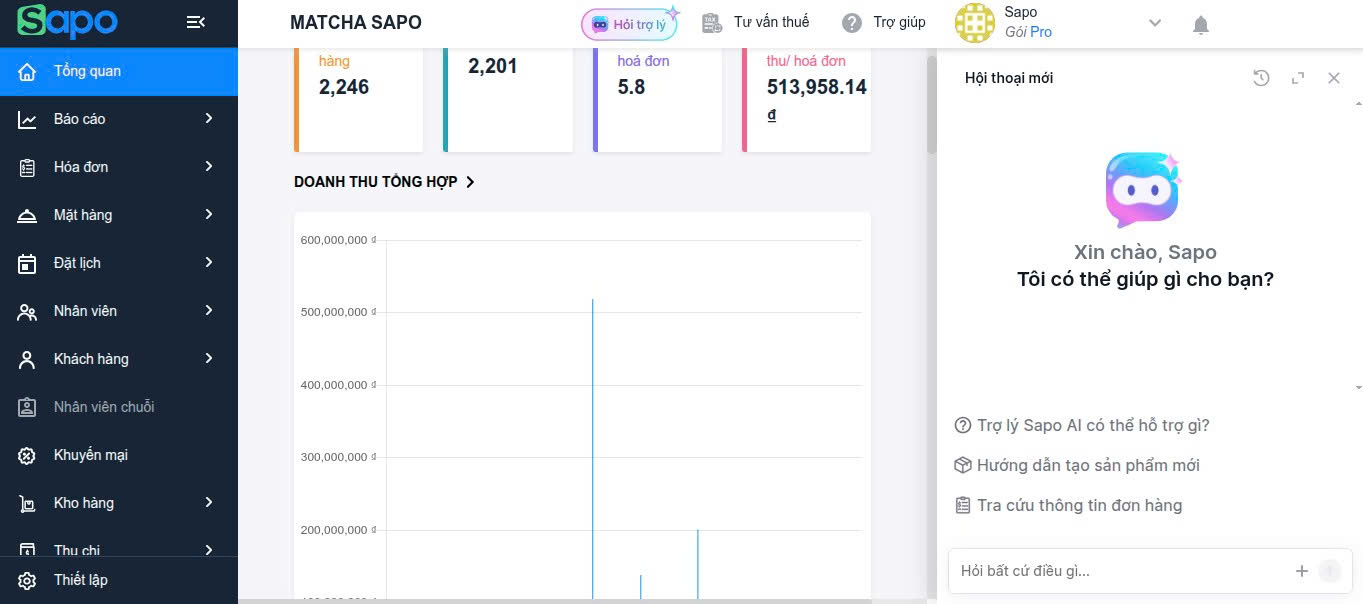Expand the Báo cáo submenu chevron

(209, 118)
